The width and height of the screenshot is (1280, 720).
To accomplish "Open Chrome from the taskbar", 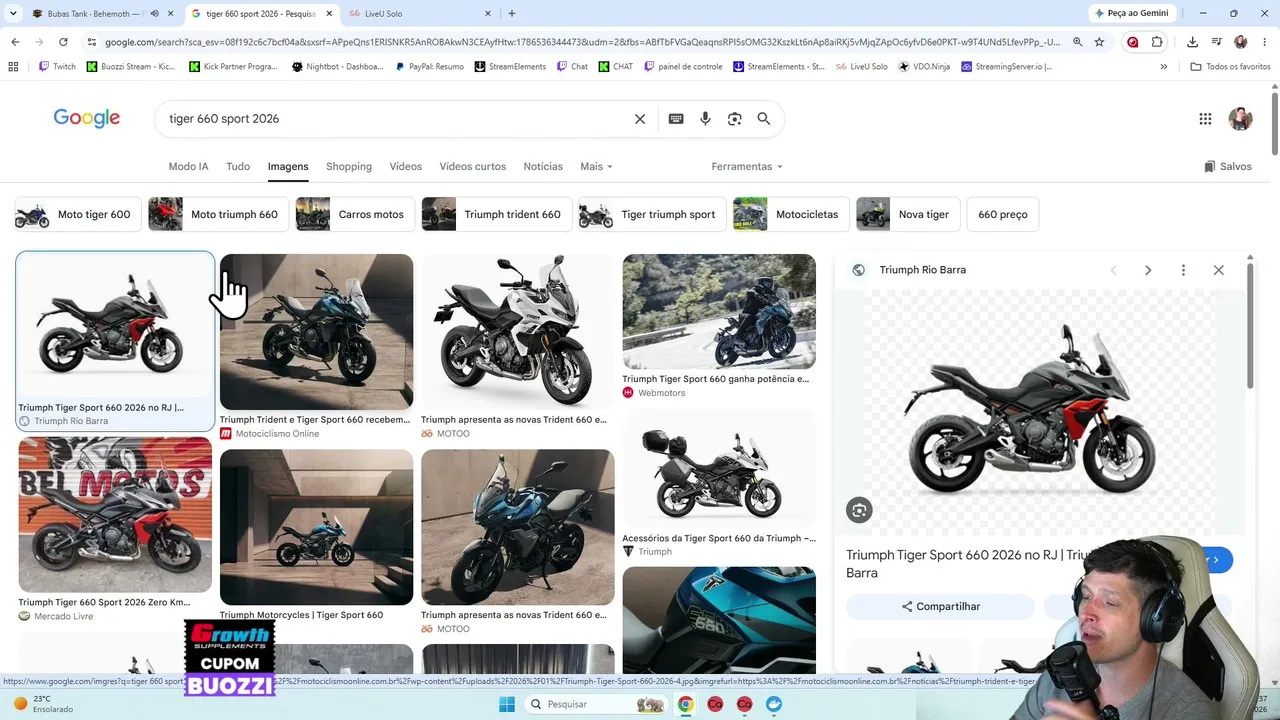I will pos(685,704).
